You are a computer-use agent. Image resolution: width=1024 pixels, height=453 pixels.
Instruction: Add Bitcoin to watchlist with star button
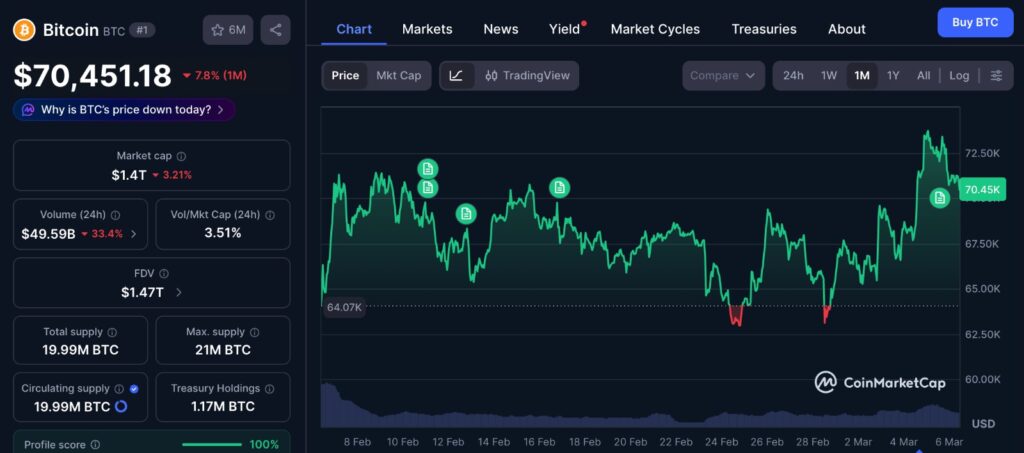click(x=228, y=30)
